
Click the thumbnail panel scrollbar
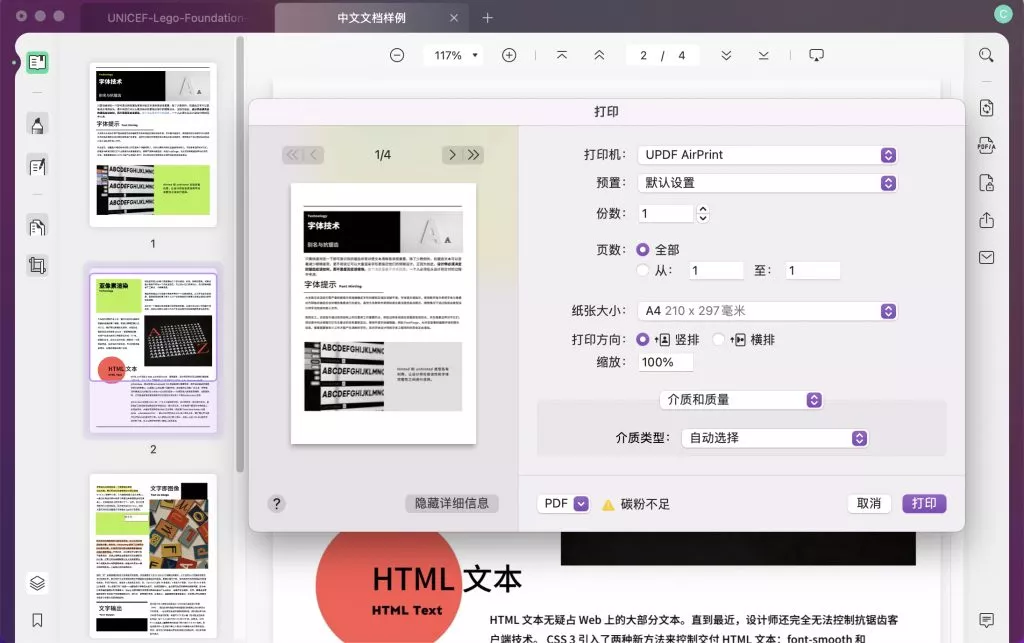(240, 255)
